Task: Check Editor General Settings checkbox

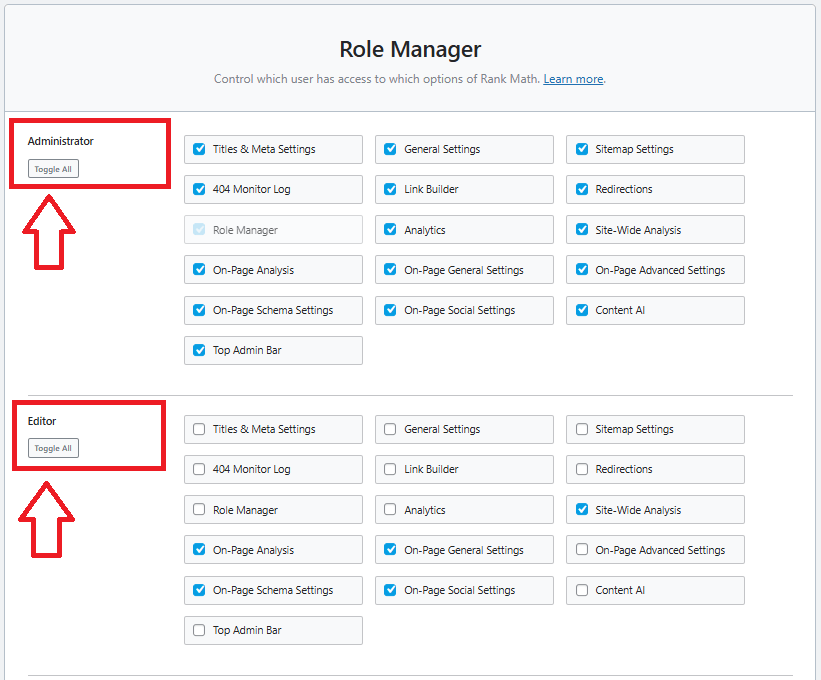Action: (x=390, y=429)
